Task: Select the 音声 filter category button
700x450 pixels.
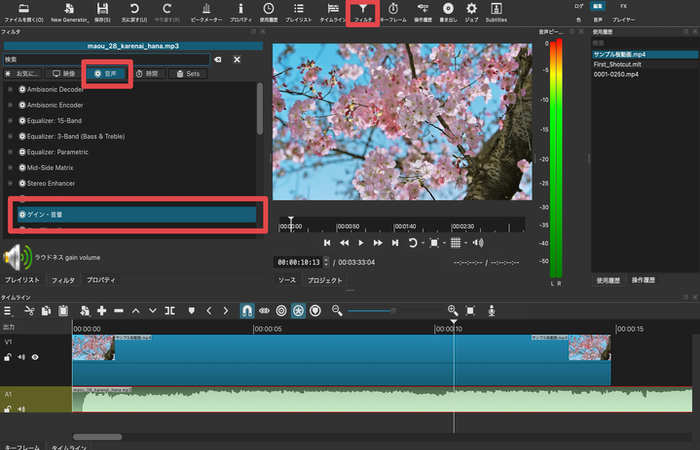Action: point(105,73)
